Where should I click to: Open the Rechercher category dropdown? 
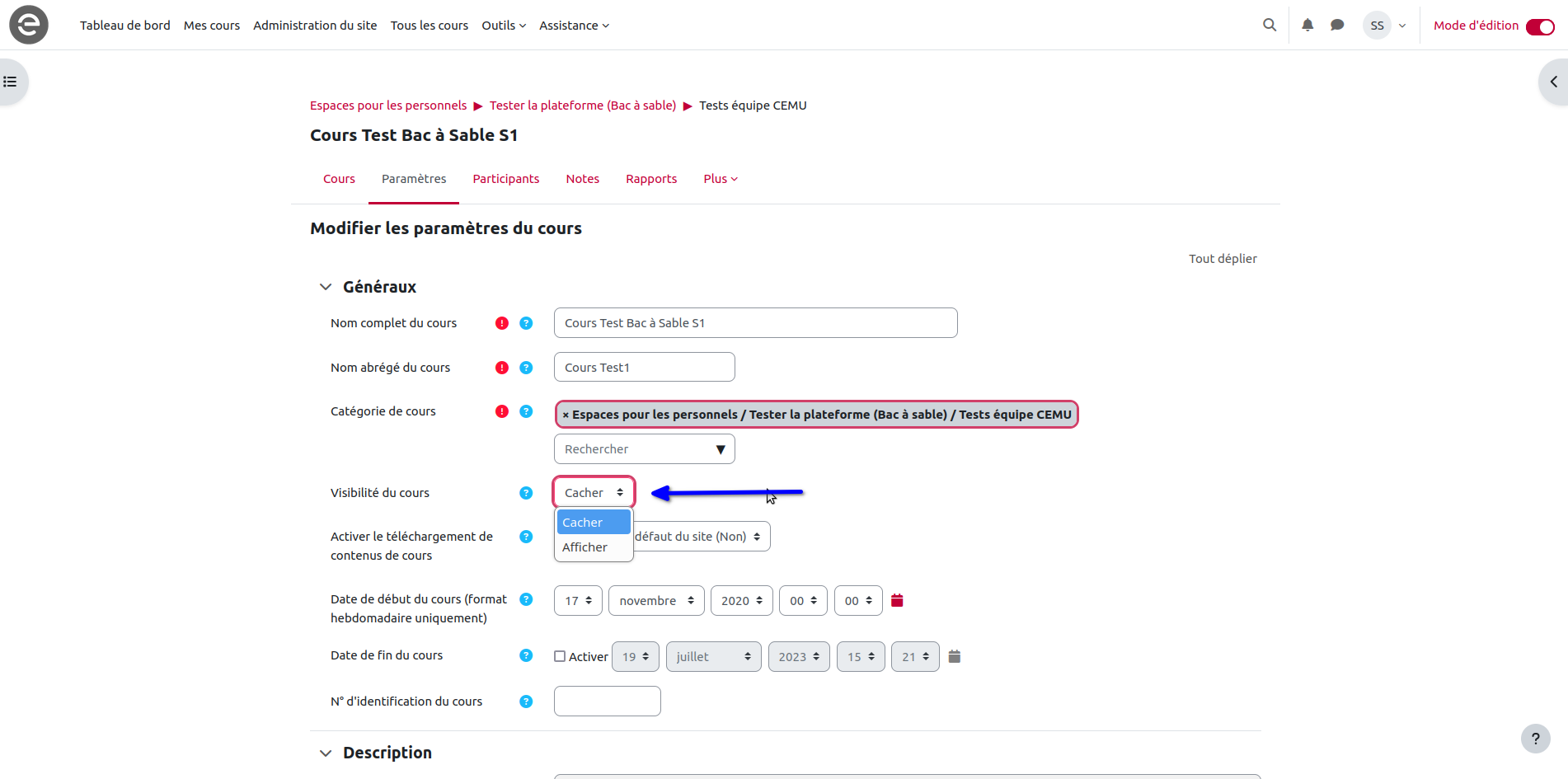tap(644, 449)
